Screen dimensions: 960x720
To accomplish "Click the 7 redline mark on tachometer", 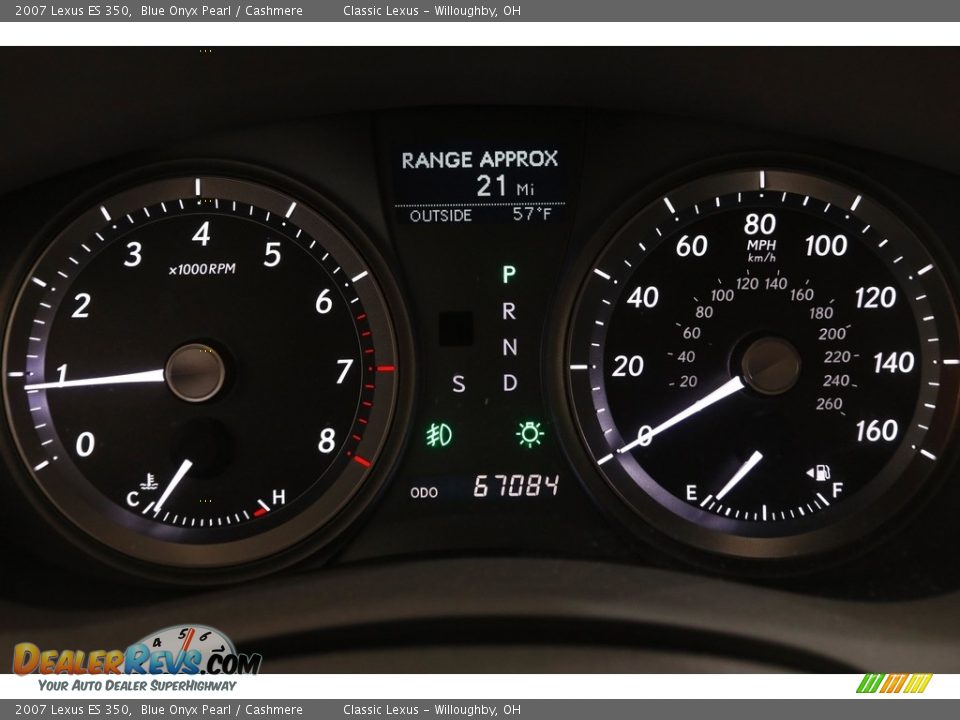I will (344, 371).
